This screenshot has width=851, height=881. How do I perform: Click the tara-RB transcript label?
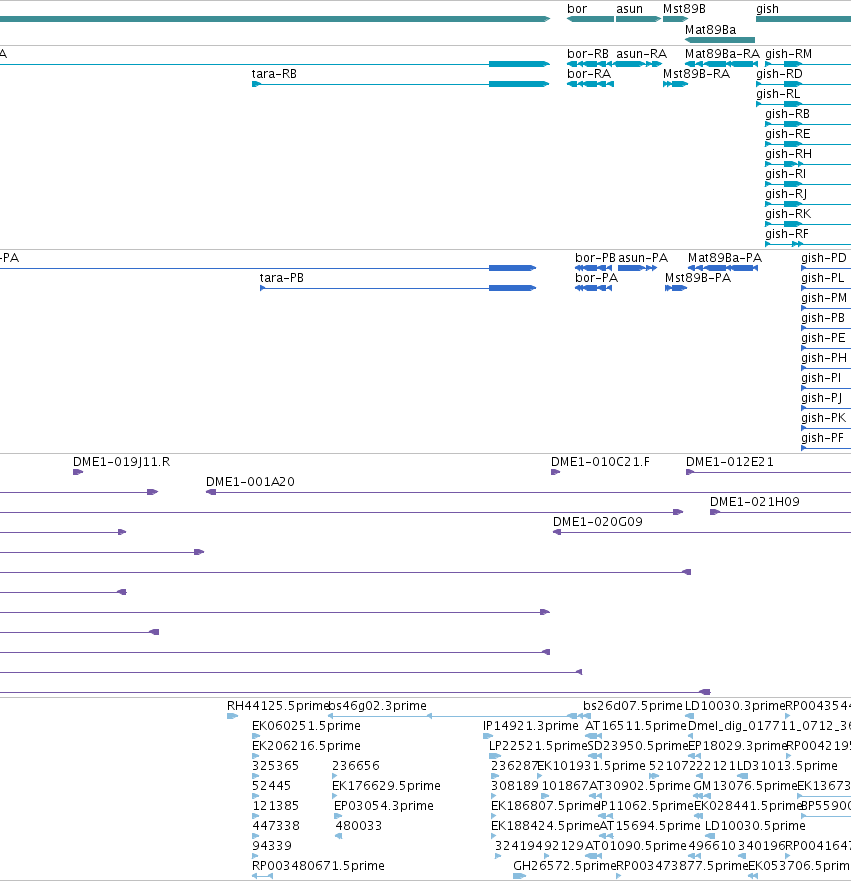[274, 74]
